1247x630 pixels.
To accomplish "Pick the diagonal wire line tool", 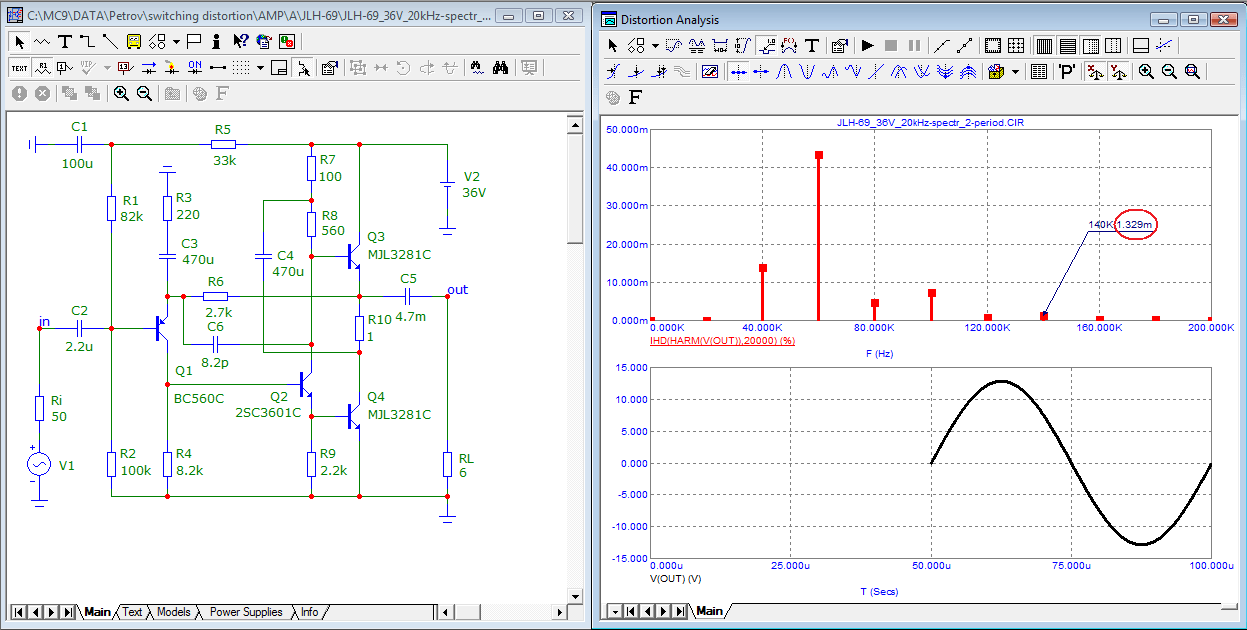I will (110, 42).
